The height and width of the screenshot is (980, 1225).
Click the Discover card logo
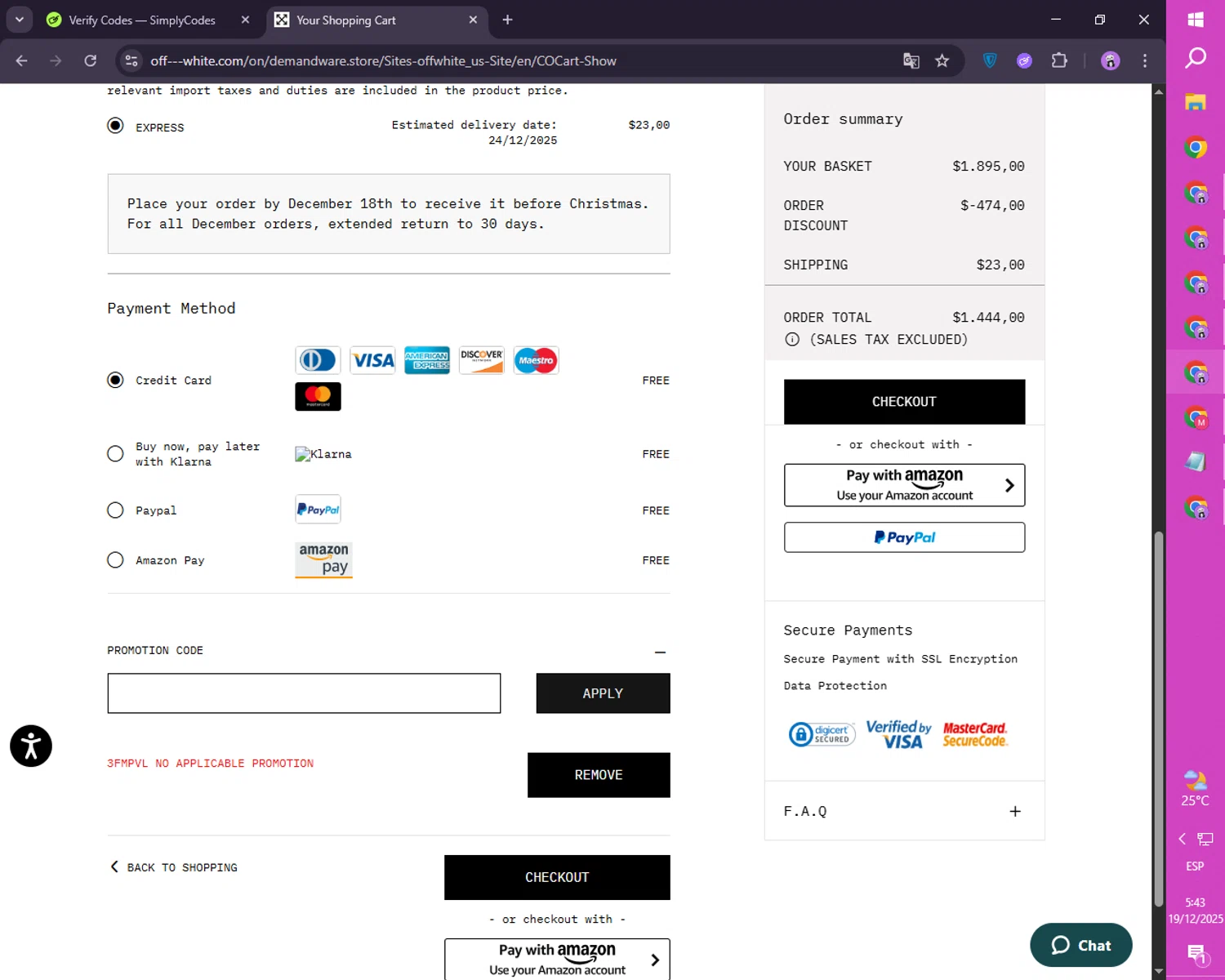(482, 360)
